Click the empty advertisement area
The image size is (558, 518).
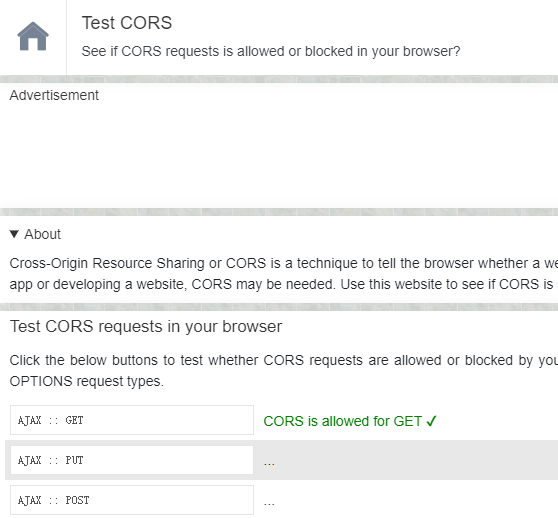tap(279, 155)
